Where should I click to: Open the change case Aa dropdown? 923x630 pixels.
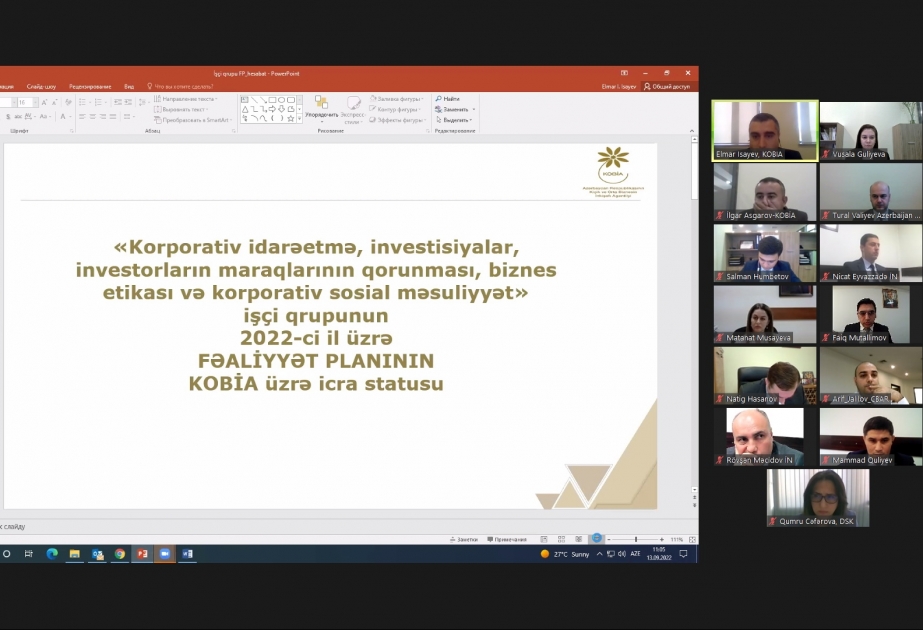coord(44,117)
